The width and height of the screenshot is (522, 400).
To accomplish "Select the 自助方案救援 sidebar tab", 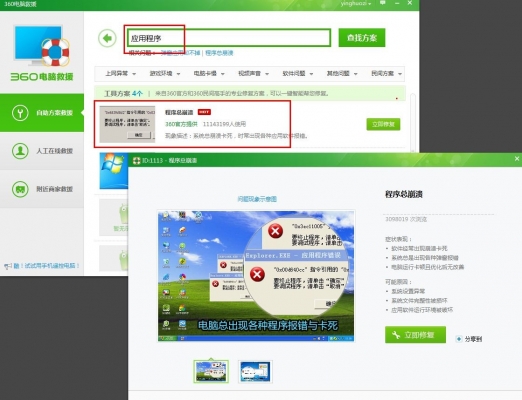I will click(x=42, y=113).
